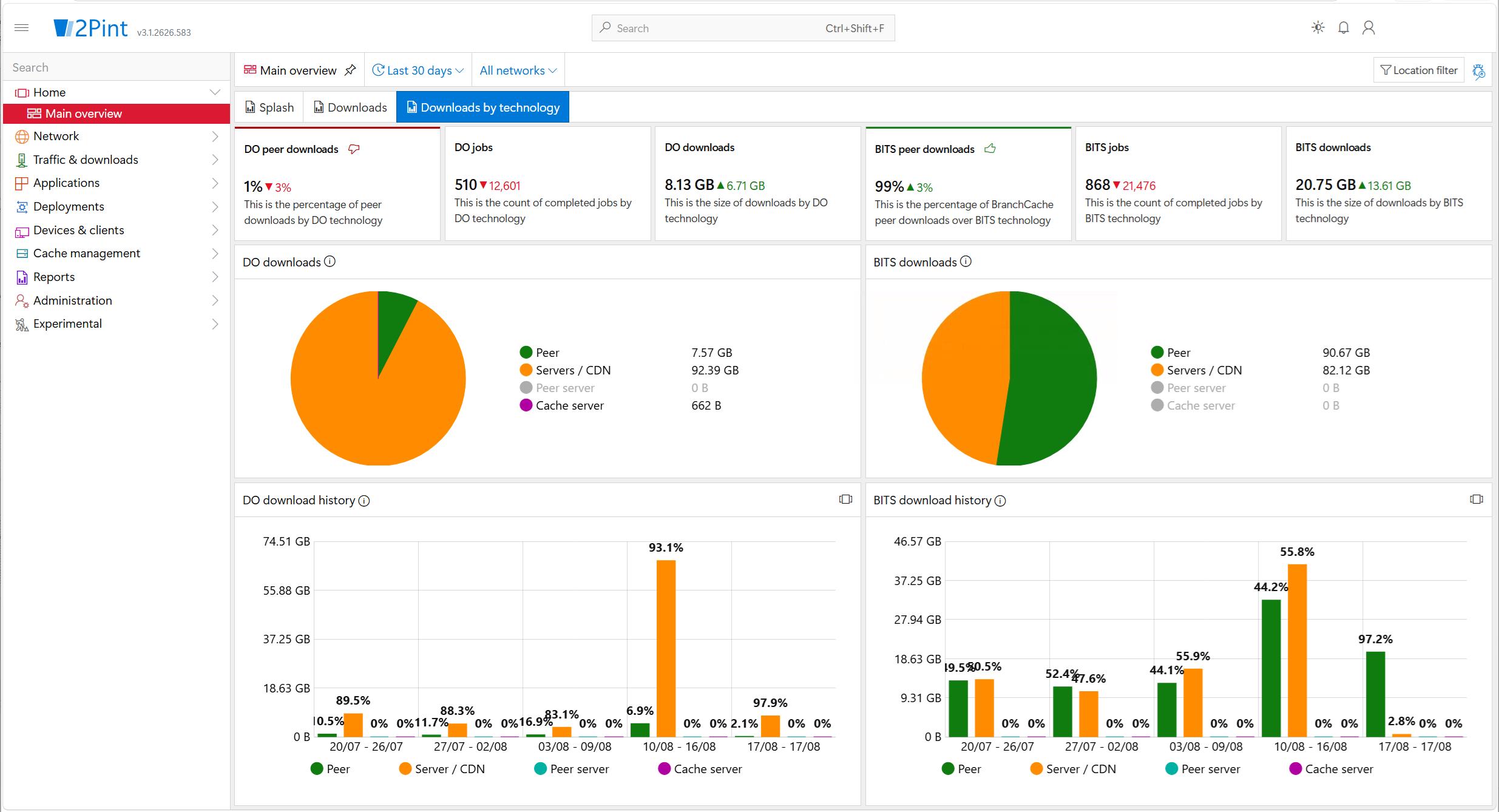Toggle Servers / CDN slice in BITS downloads pie legend
The image size is (1499, 812).
point(1196,370)
